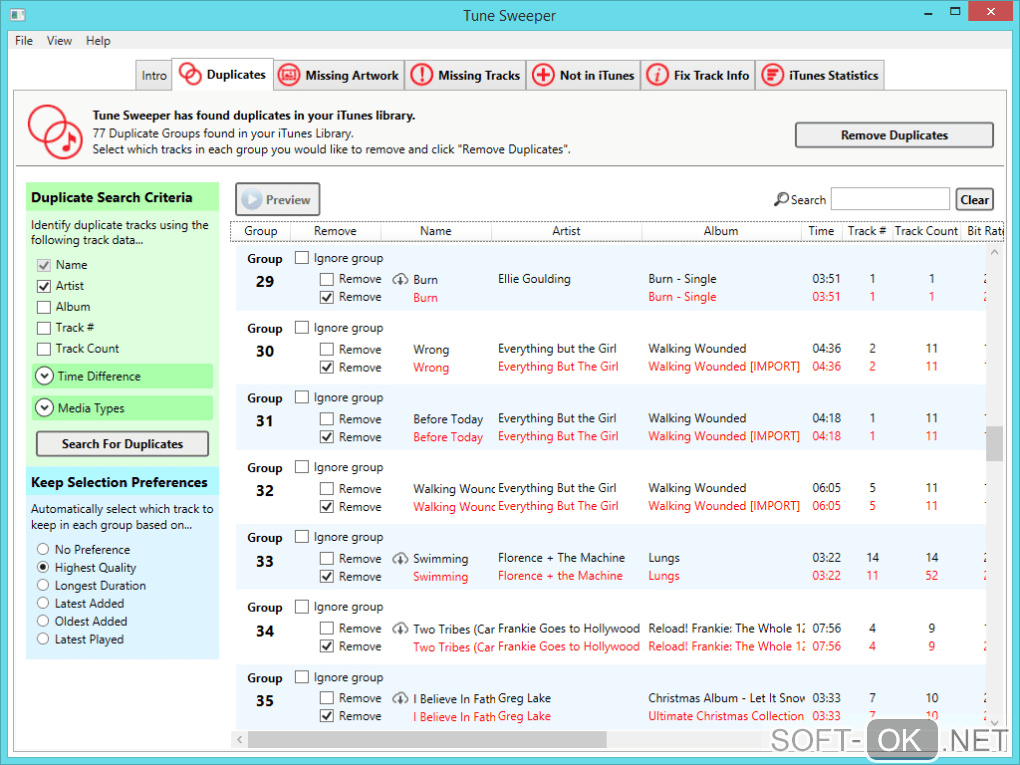This screenshot has width=1020, height=765.
Task: Enable the Track Count criteria checkbox
Action: [x=44, y=349]
